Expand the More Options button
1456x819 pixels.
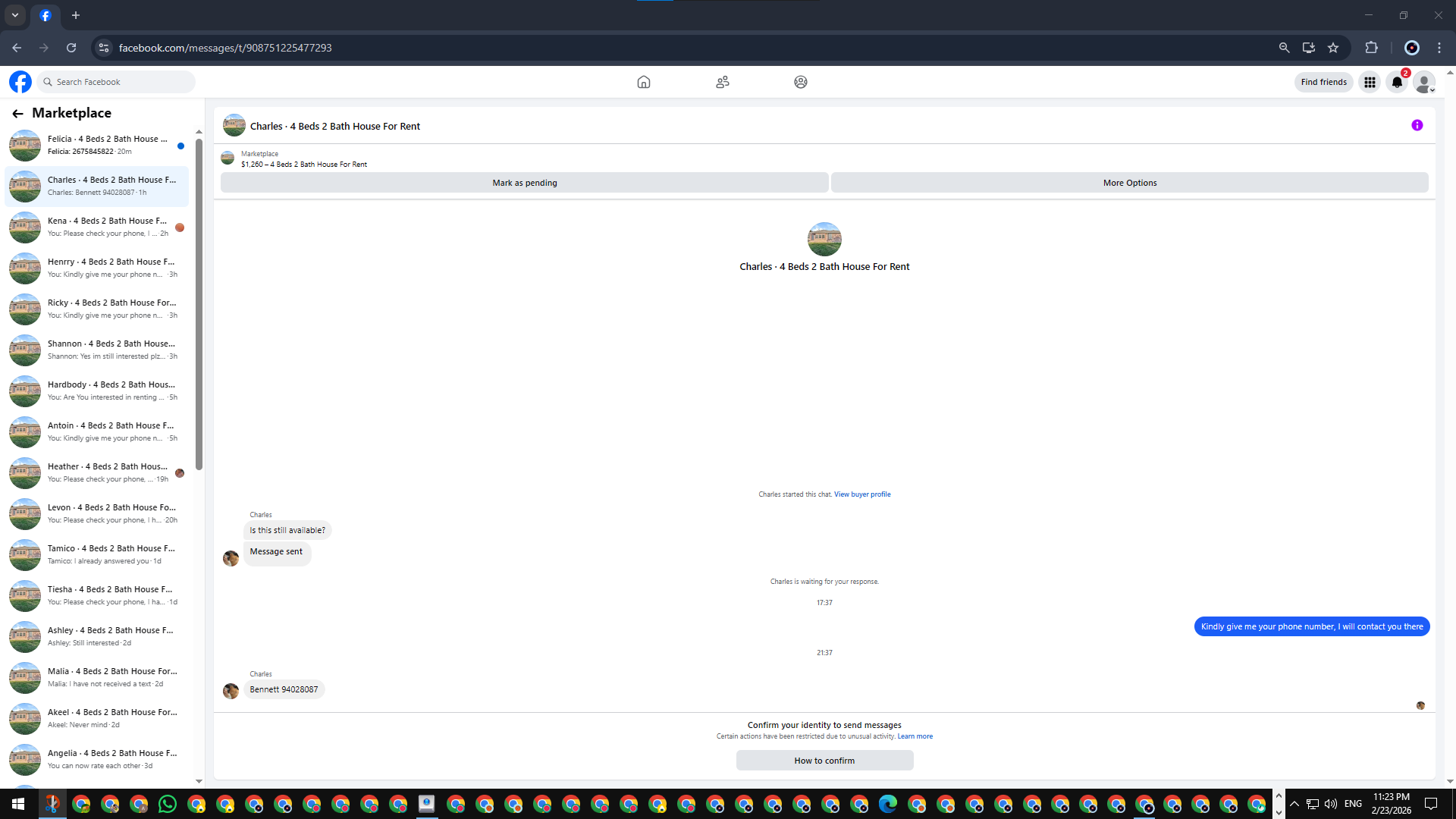(x=1129, y=183)
